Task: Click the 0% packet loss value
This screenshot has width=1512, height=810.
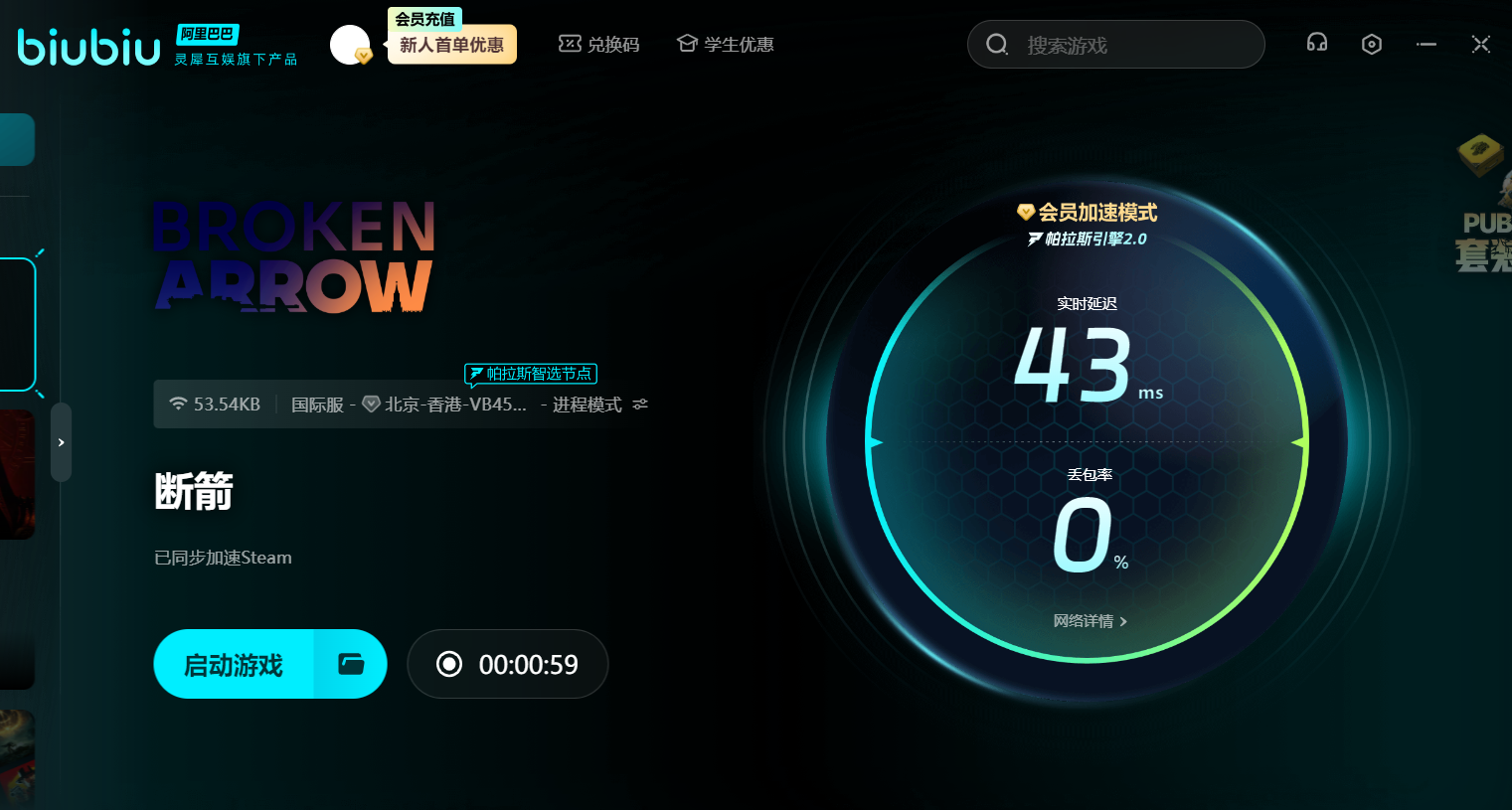Action: 1091,536
